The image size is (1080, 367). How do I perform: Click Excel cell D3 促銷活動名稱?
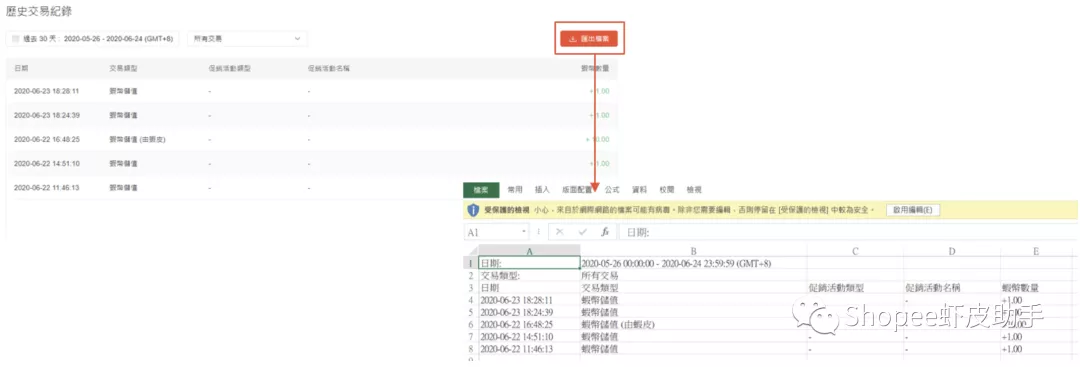coord(951,288)
